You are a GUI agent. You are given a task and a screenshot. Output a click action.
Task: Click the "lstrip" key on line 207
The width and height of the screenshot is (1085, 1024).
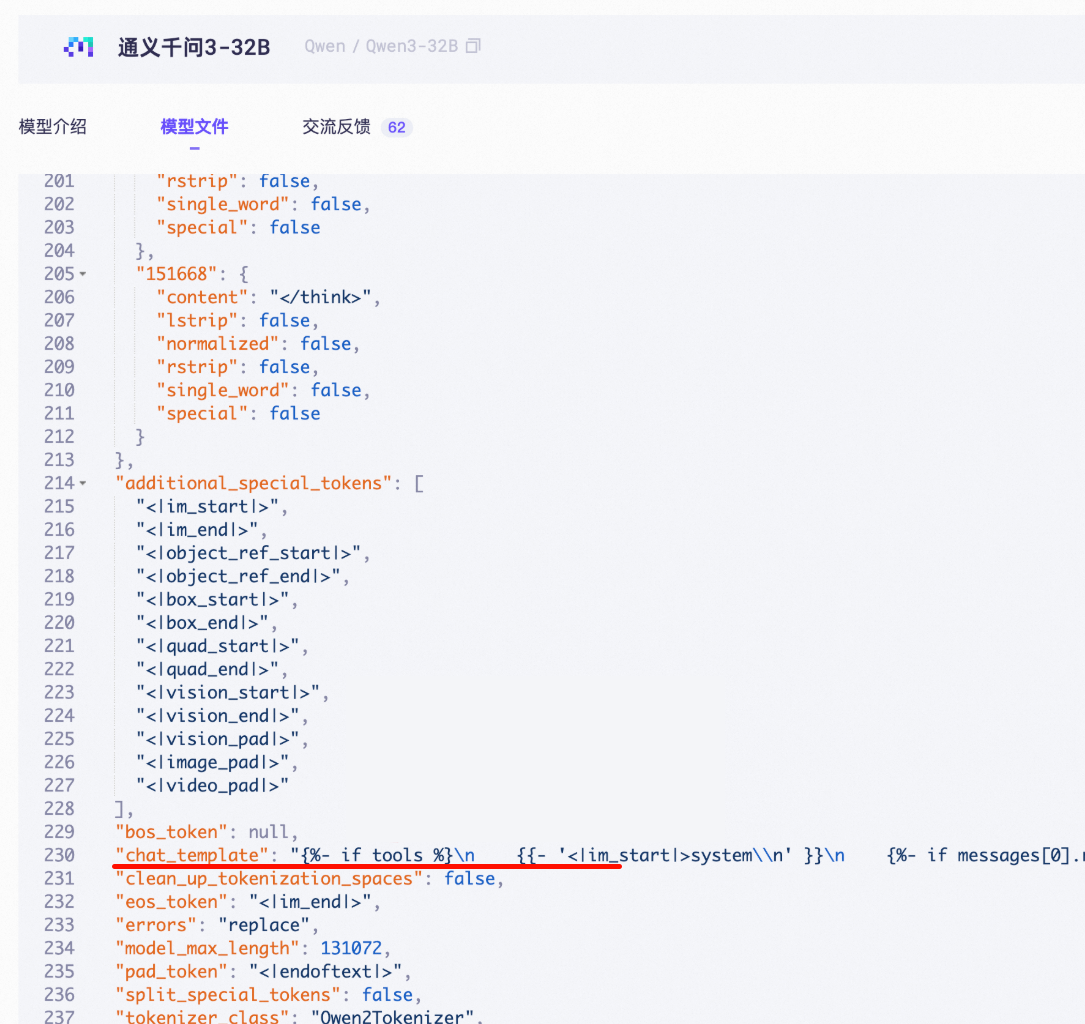[197, 320]
